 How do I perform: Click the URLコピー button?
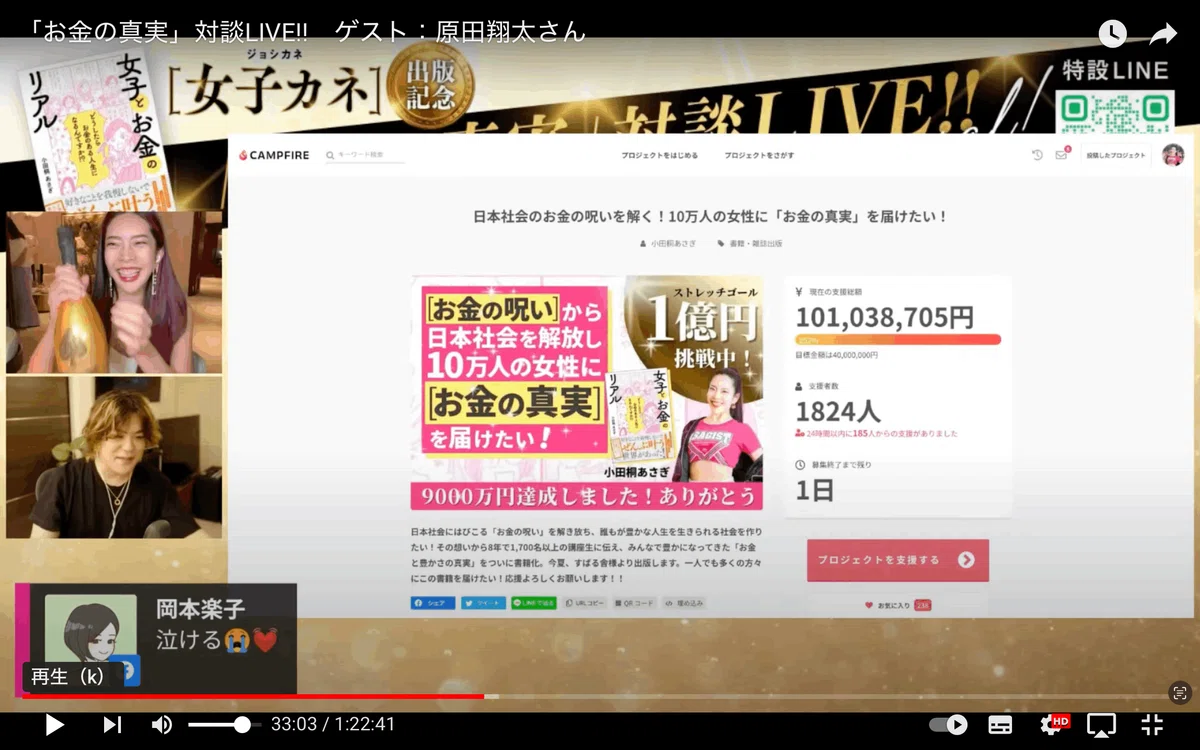tap(585, 603)
